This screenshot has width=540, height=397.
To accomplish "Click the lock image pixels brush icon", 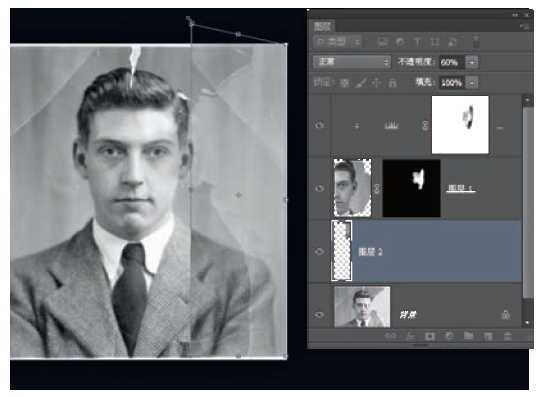I will 360,83.
